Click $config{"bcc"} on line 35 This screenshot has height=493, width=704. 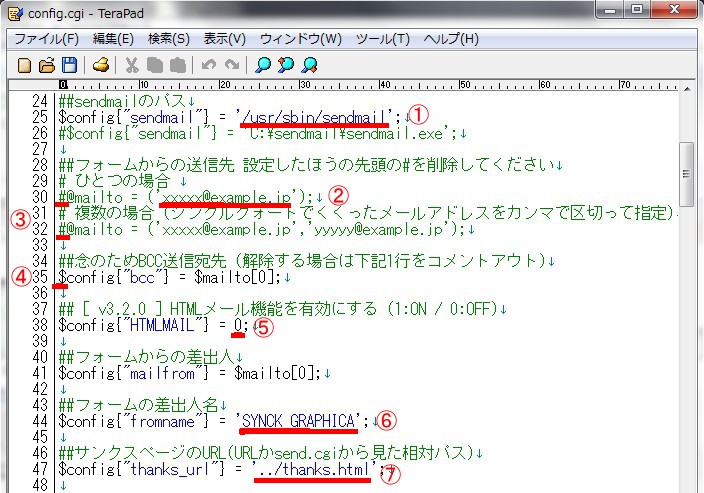114,277
